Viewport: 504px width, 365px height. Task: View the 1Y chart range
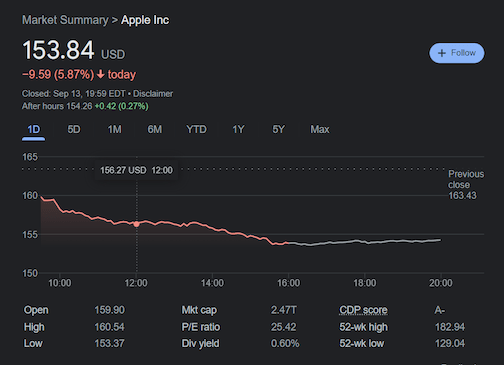point(238,129)
